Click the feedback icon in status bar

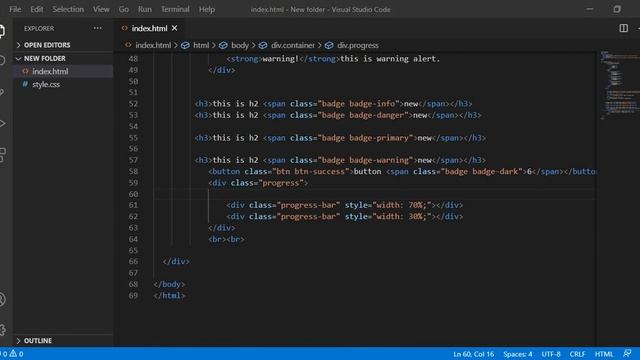click(627, 353)
